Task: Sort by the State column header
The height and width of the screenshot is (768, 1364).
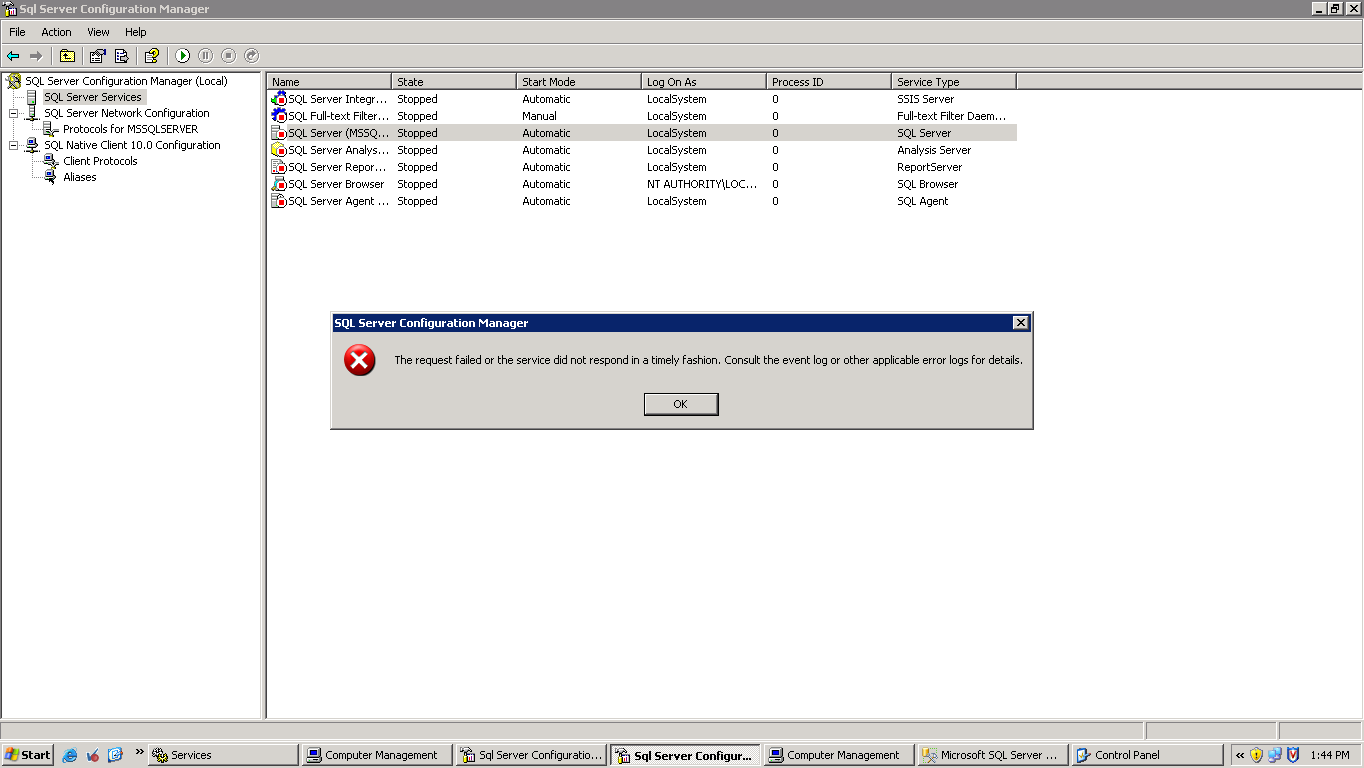Action: coord(454,82)
